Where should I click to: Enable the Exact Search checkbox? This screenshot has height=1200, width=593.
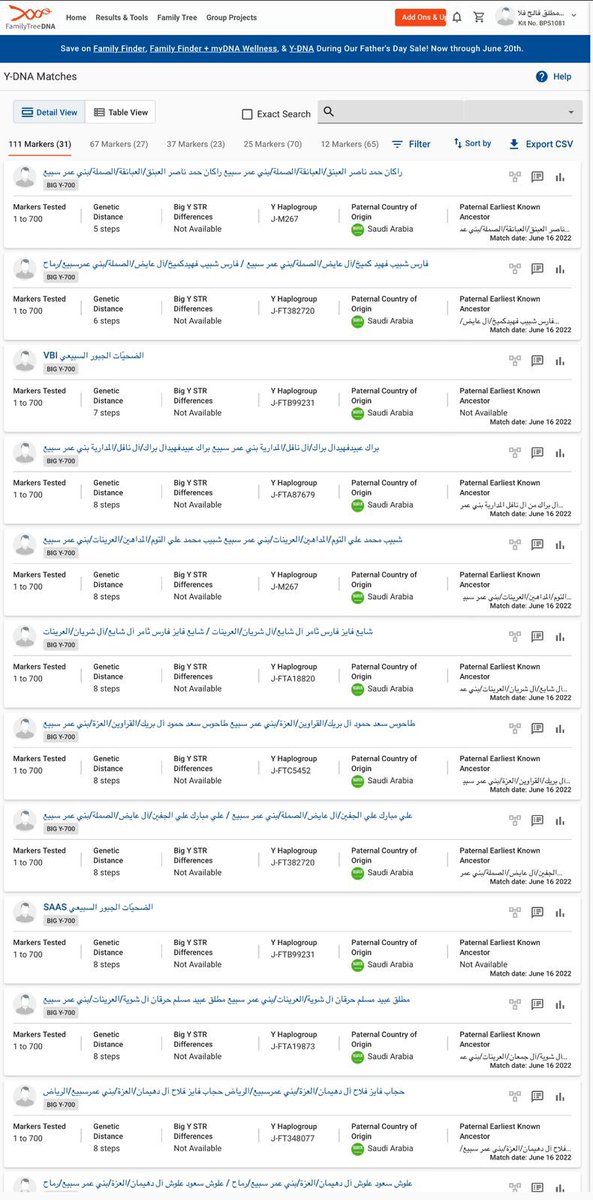pyautogui.click(x=247, y=114)
